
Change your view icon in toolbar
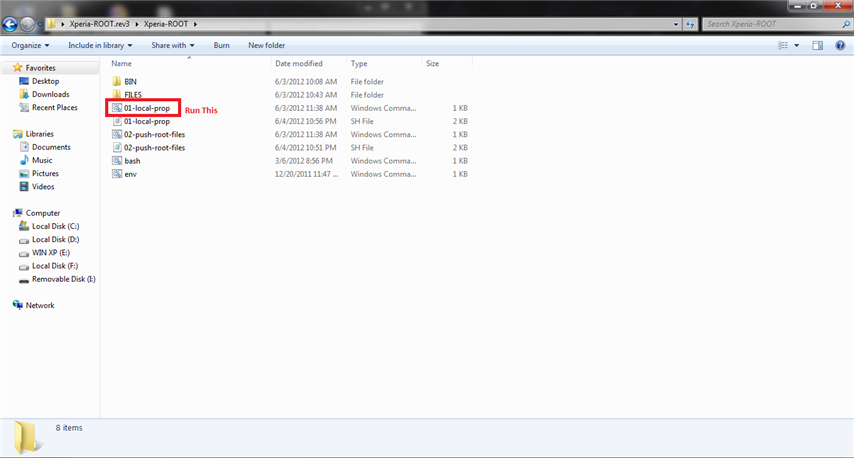click(783, 45)
